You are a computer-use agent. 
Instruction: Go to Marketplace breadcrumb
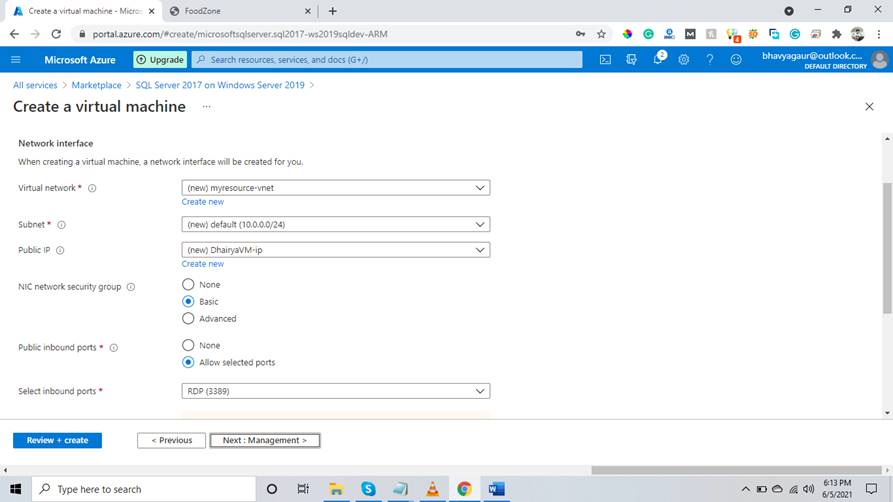pos(96,85)
